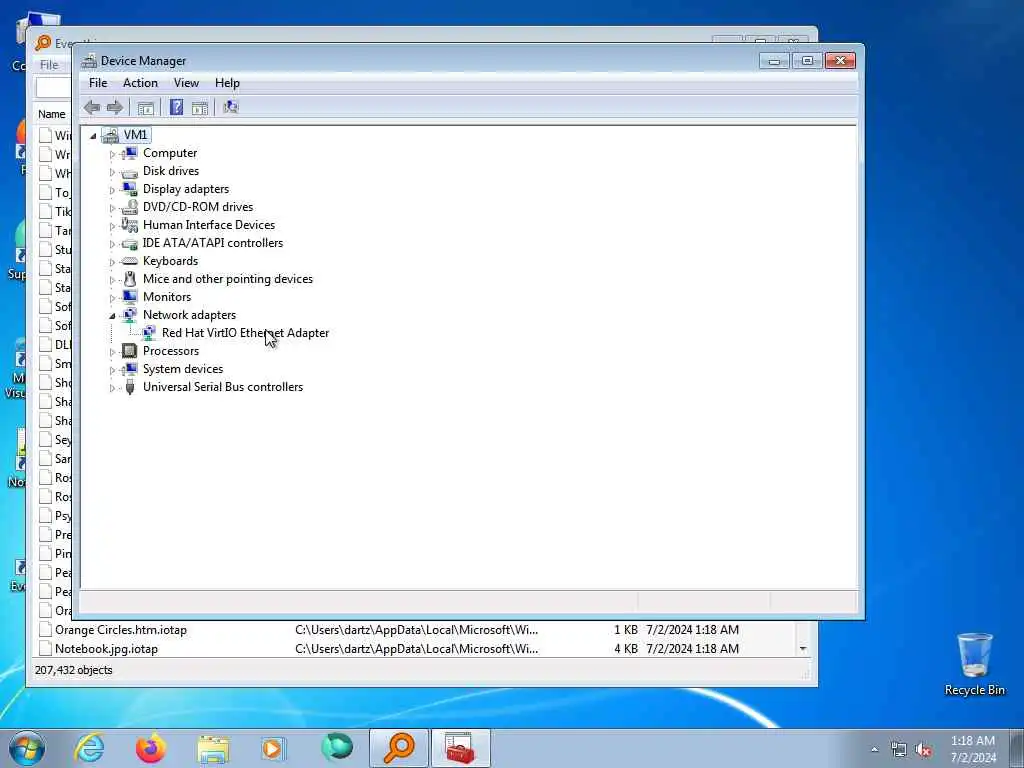Click the Keyboards category icon
This screenshot has height=768, width=1024.
tap(130, 261)
